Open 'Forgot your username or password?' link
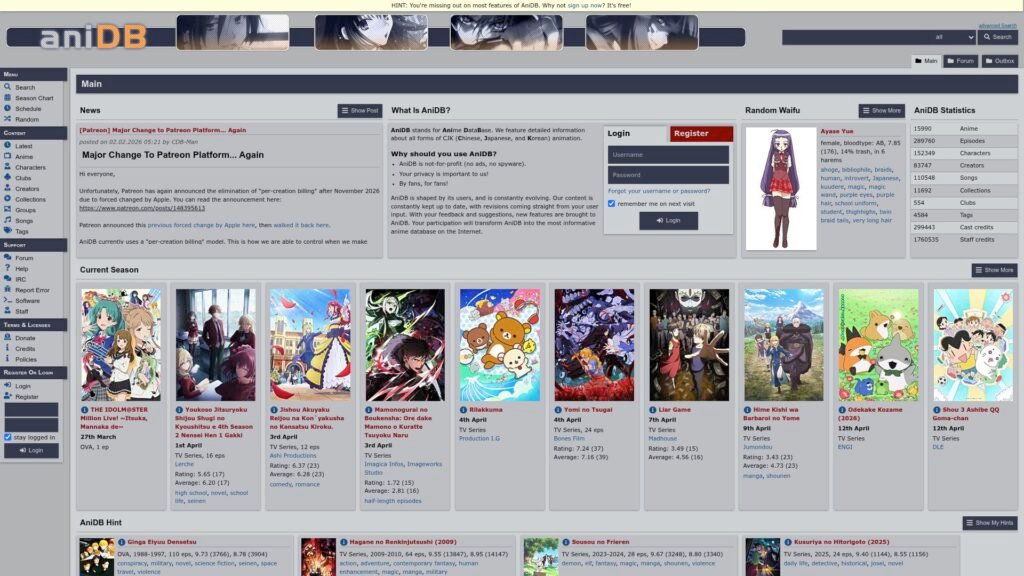The image size is (1024, 576). (x=658, y=190)
